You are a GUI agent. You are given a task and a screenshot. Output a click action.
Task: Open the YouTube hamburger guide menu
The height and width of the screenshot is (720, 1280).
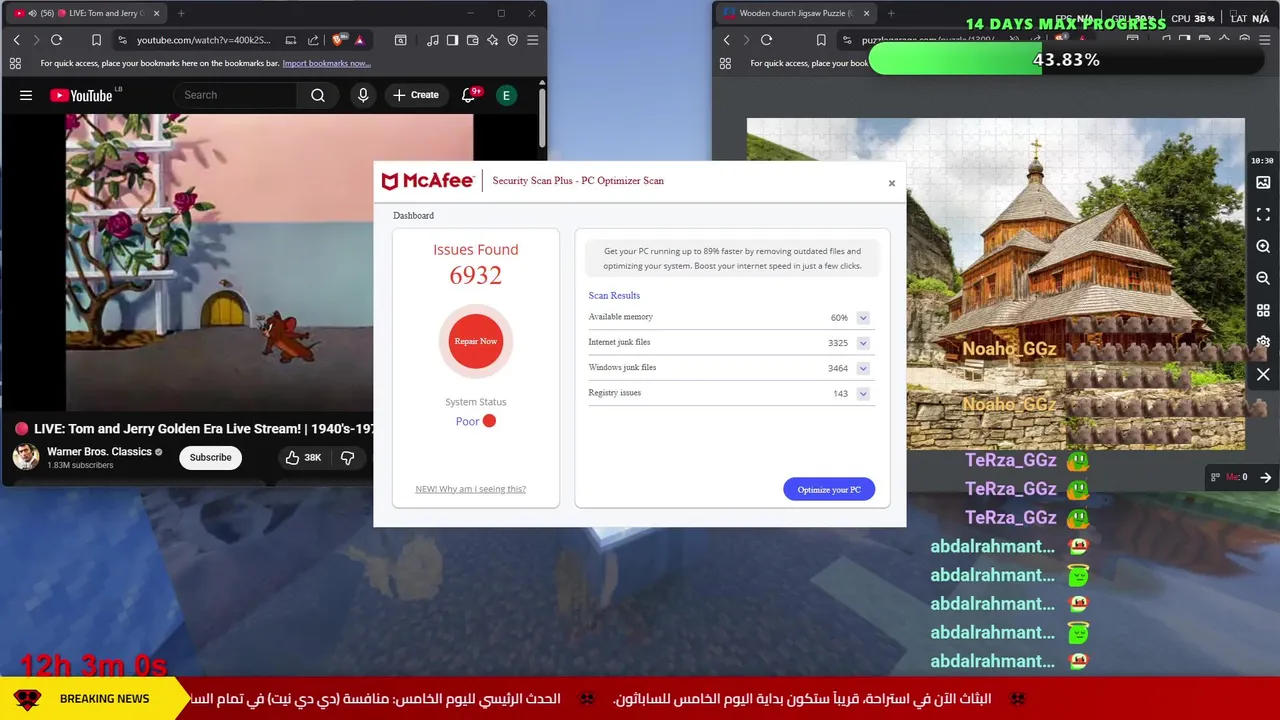26,95
